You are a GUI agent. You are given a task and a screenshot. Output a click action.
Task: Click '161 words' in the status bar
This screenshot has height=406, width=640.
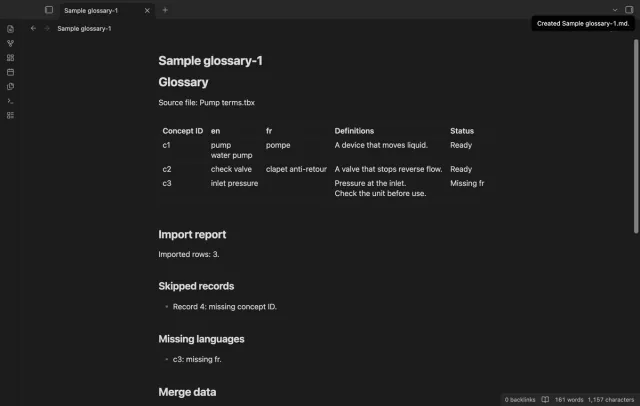[x=569, y=400]
